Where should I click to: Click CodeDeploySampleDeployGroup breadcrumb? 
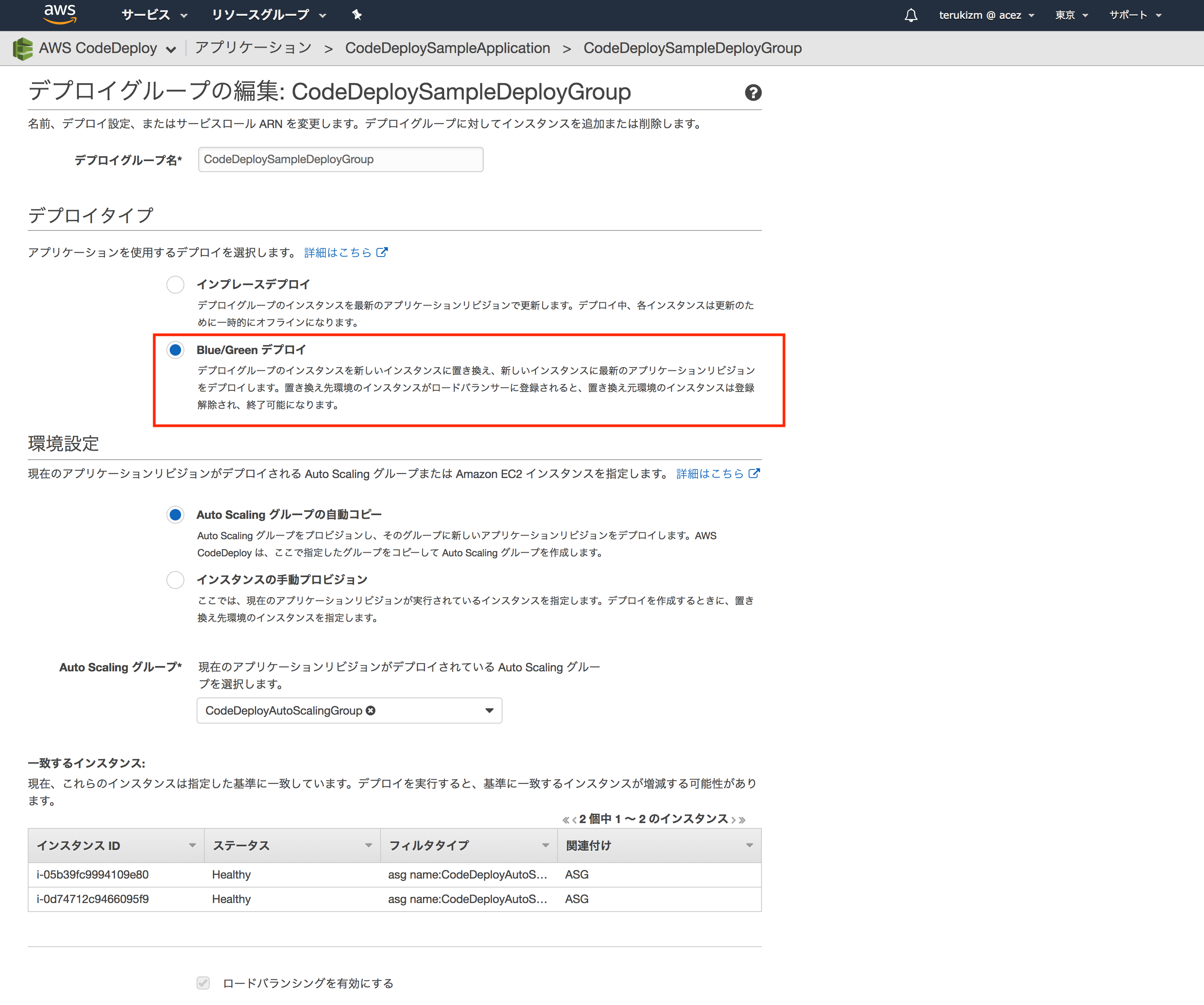pyautogui.click(x=693, y=48)
